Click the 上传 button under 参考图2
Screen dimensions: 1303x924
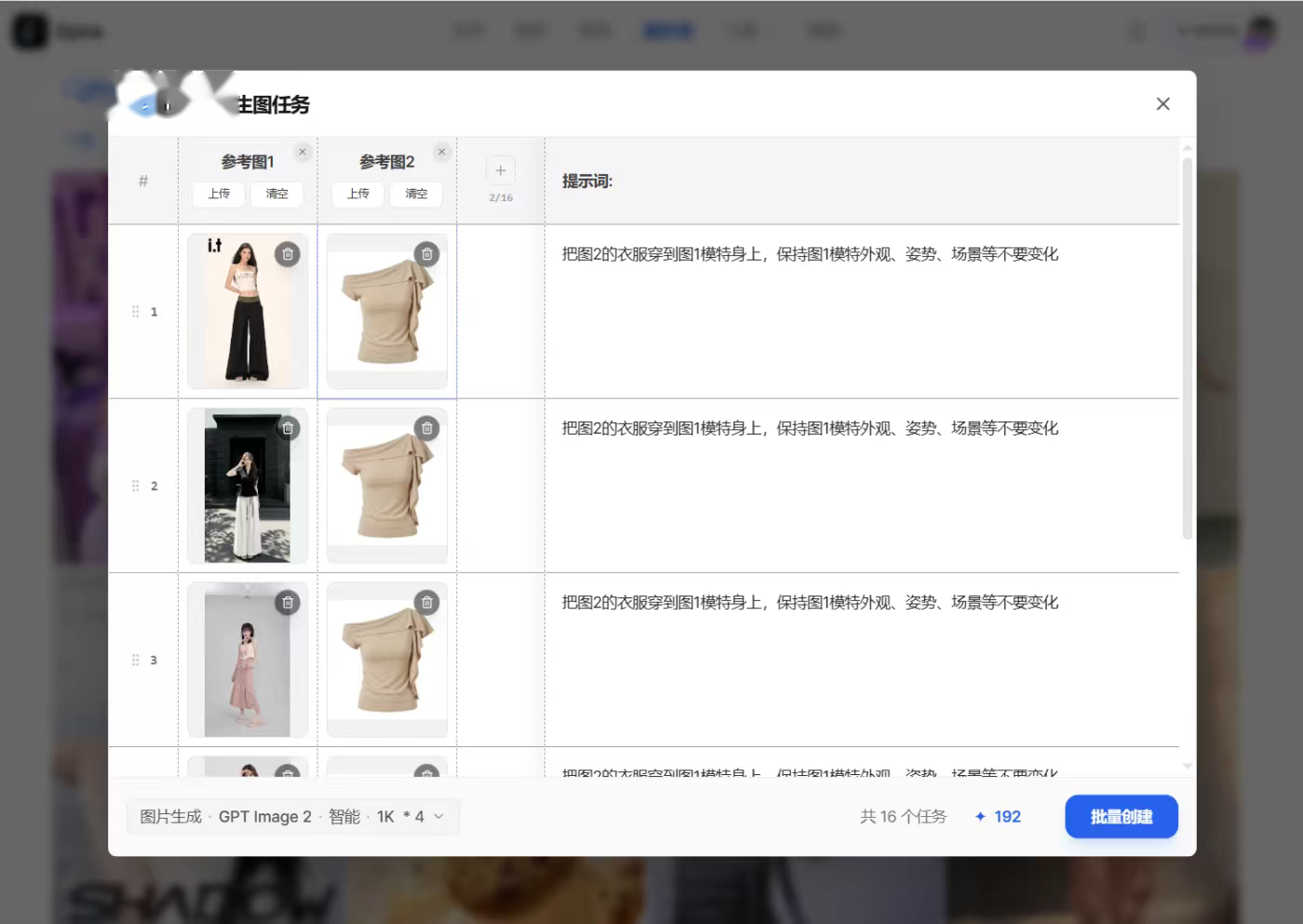[x=358, y=194]
